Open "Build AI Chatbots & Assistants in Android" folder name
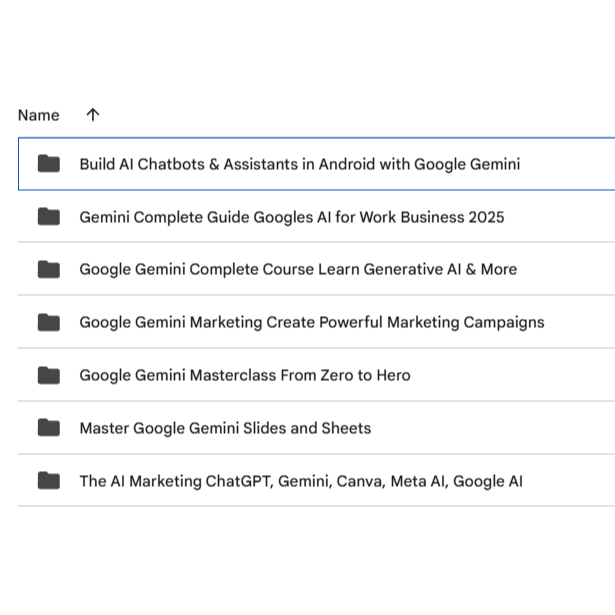The height and width of the screenshot is (615, 615). click(299, 164)
